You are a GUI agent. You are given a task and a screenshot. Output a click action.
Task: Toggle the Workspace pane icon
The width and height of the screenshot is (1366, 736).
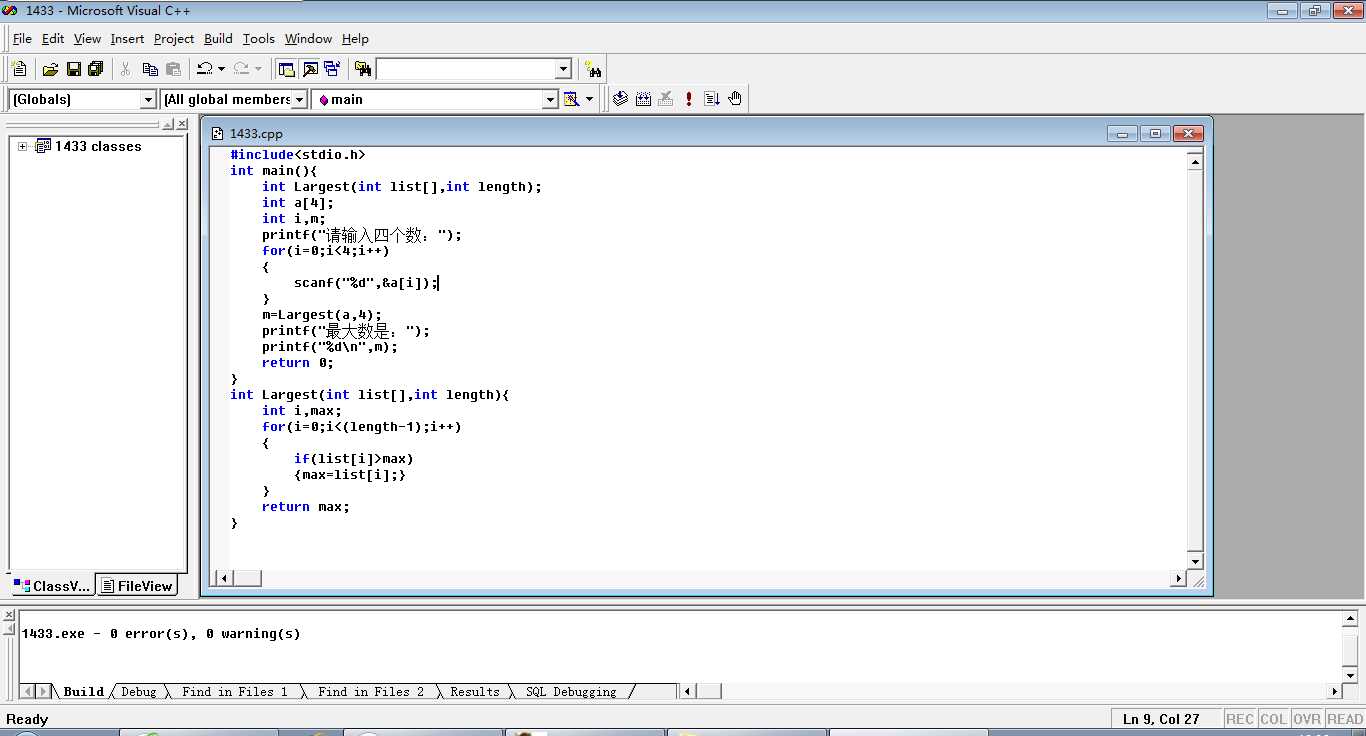[x=287, y=69]
